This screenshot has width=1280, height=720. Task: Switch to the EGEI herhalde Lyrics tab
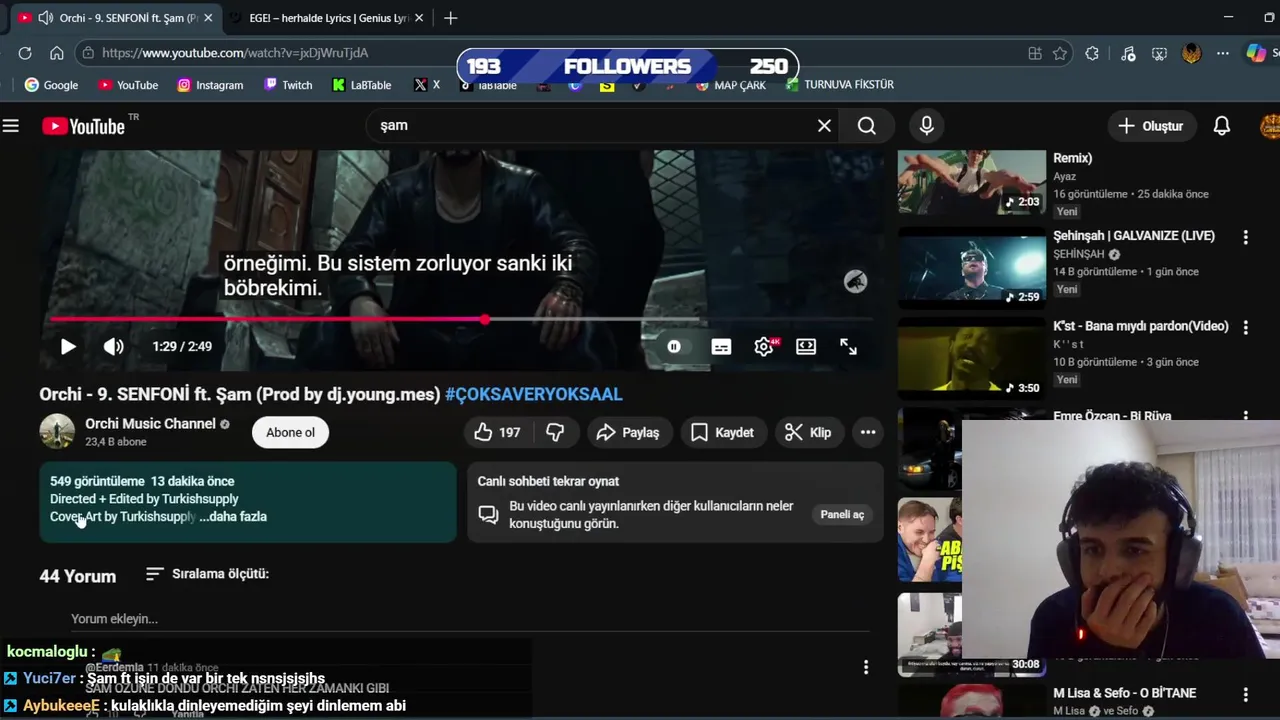[328, 18]
